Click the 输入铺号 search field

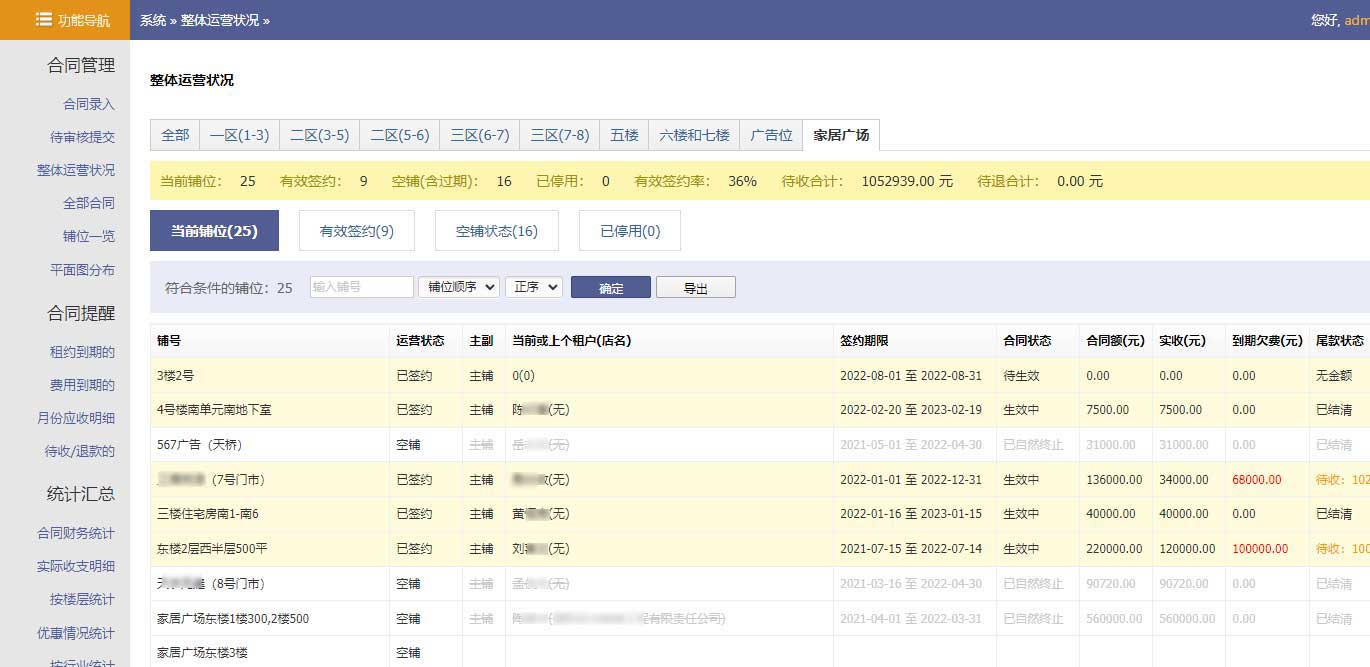pyautogui.click(x=362, y=287)
